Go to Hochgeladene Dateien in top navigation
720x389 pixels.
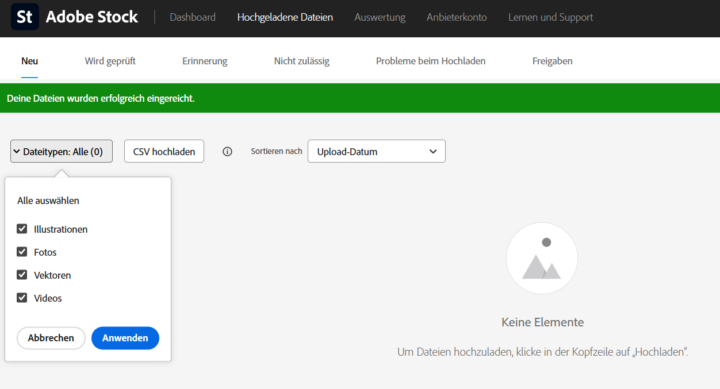285,17
